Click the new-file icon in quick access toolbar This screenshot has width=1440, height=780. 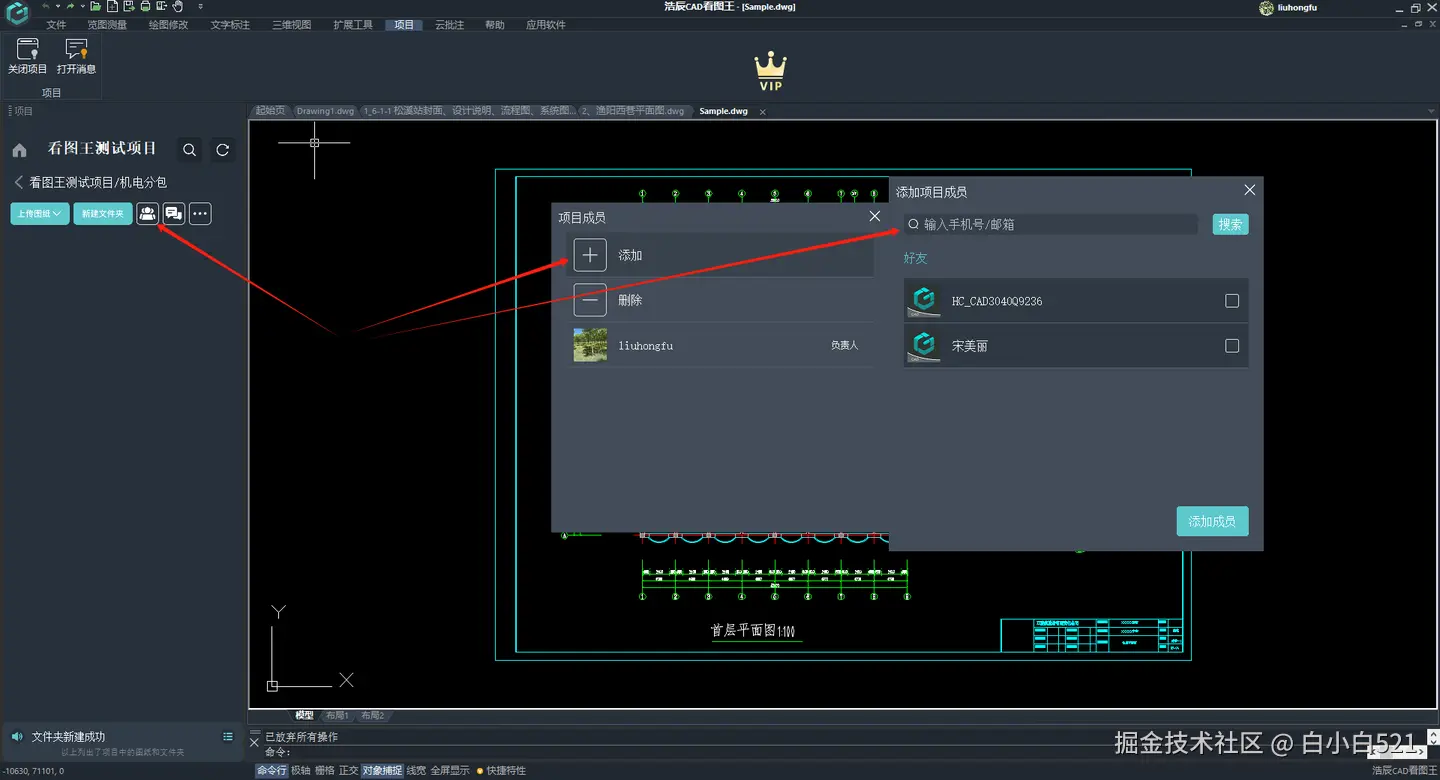point(112,6)
